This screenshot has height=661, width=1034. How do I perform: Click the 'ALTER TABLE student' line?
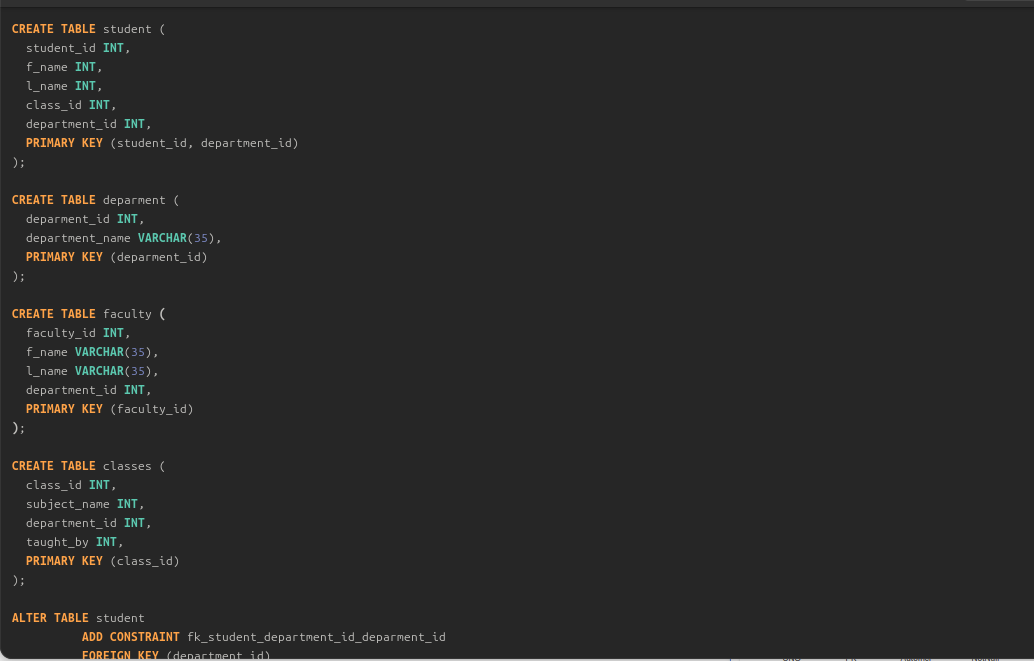coord(78,618)
